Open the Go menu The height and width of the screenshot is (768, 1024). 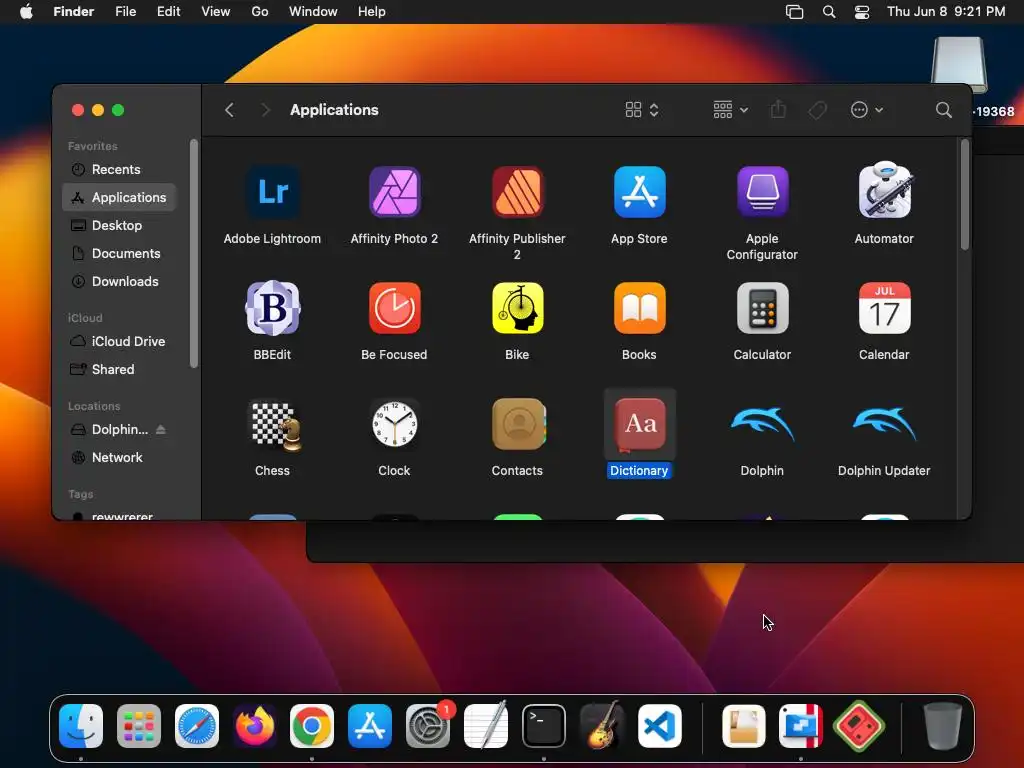[x=260, y=12]
